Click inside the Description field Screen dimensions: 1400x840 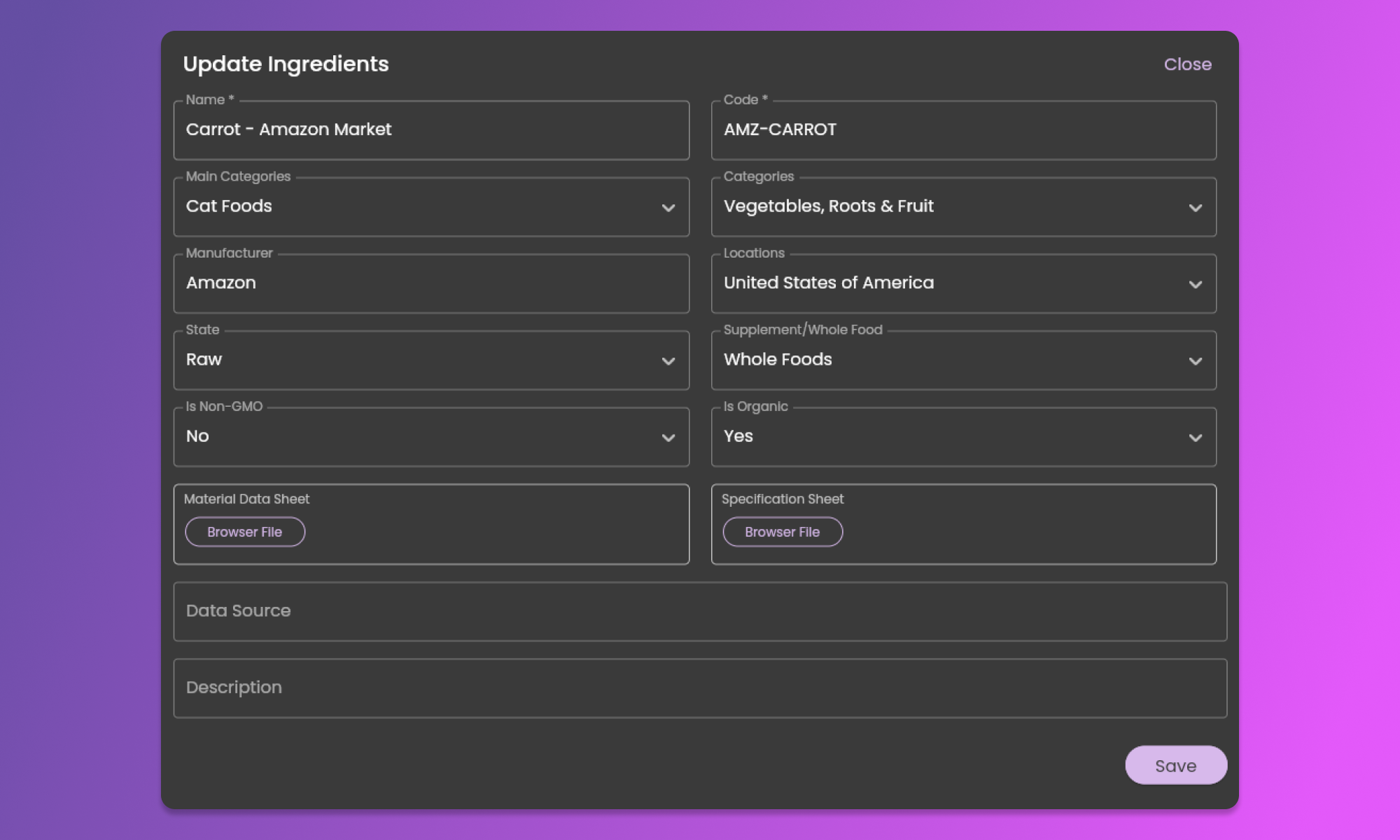[700, 687]
